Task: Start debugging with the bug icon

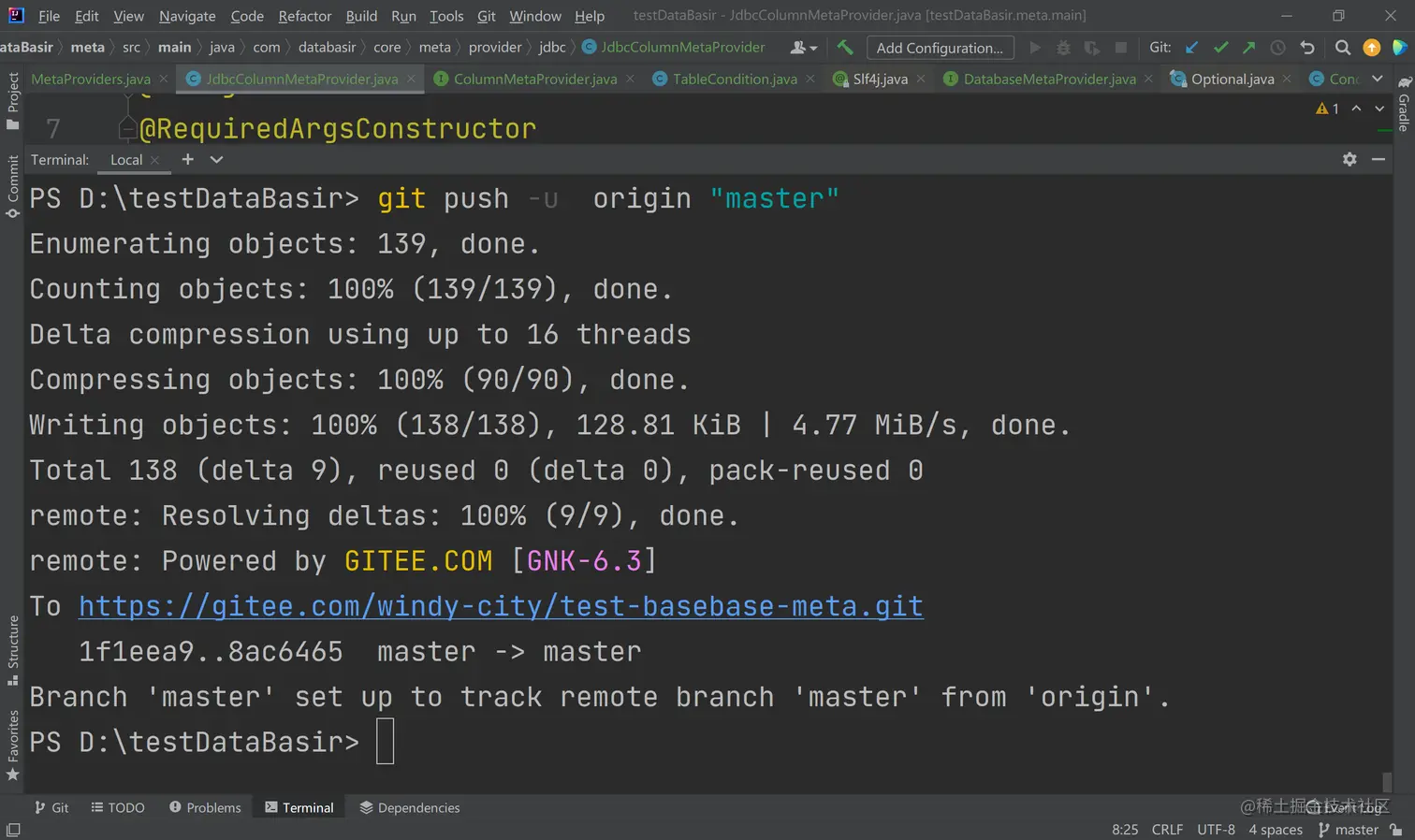Action: pos(1063,48)
